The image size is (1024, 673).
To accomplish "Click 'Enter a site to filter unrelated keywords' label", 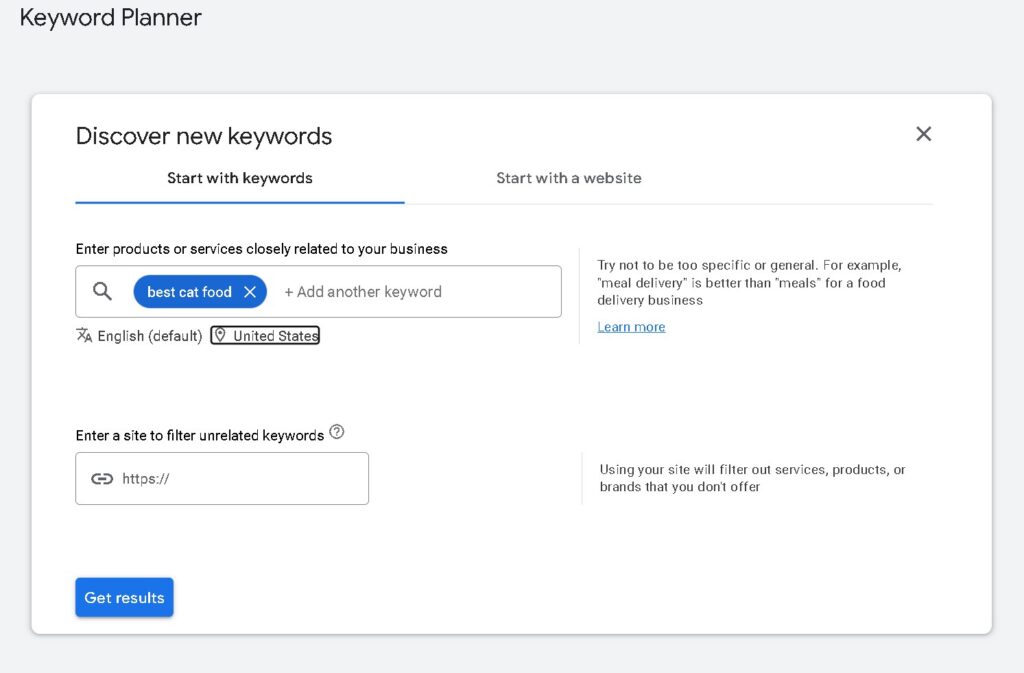I will coord(200,435).
